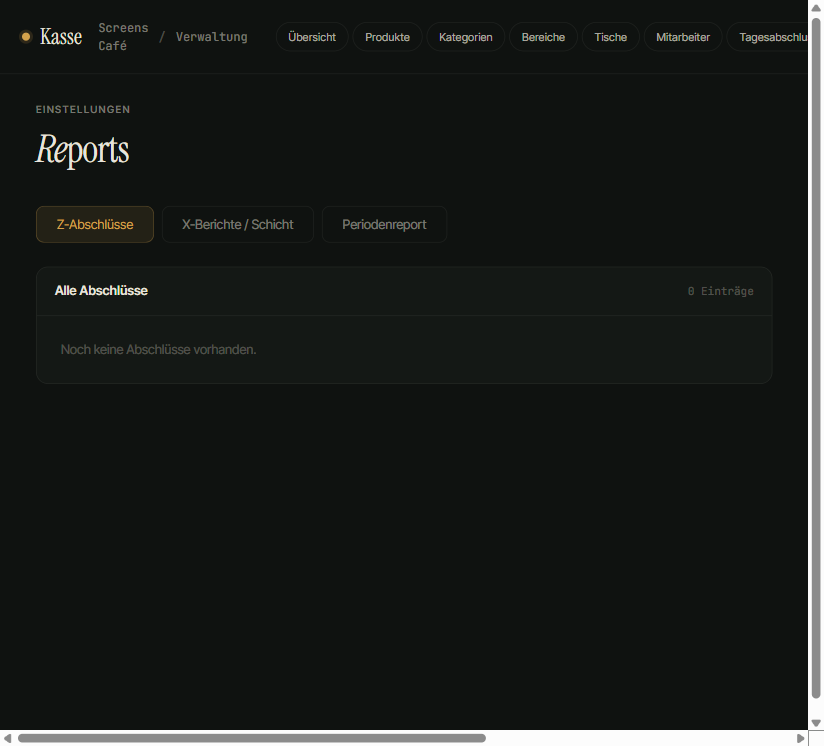The height and width of the screenshot is (746, 824).
Task: Select the Z-Abschlüsse tab
Action: tap(95, 224)
